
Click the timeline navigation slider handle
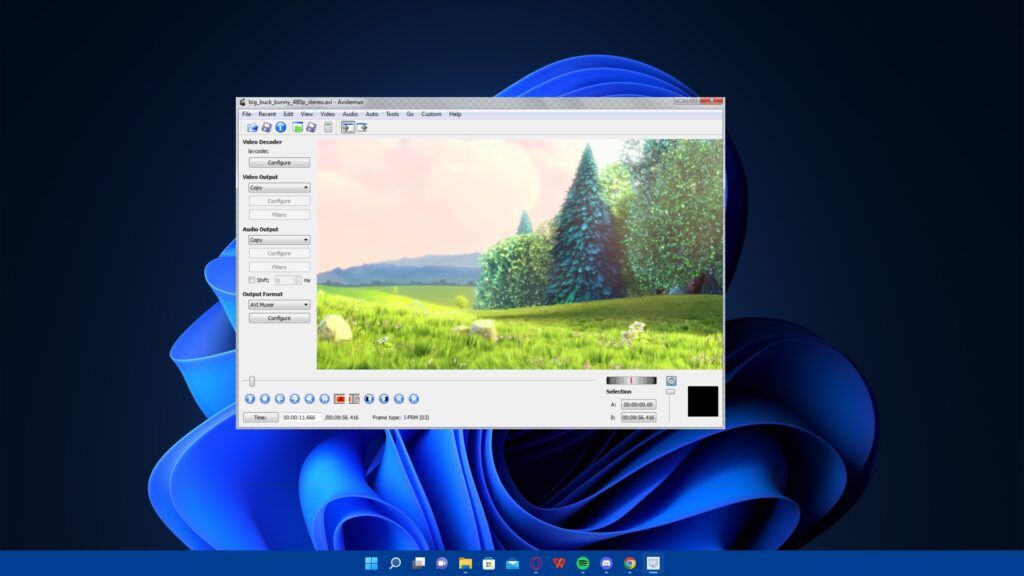point(252,381)
